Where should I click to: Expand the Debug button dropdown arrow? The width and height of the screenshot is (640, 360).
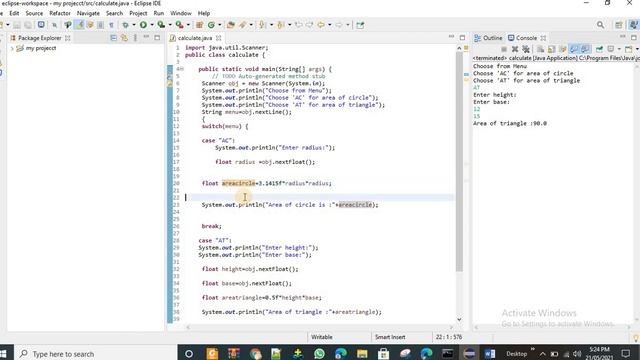(134, 25)
